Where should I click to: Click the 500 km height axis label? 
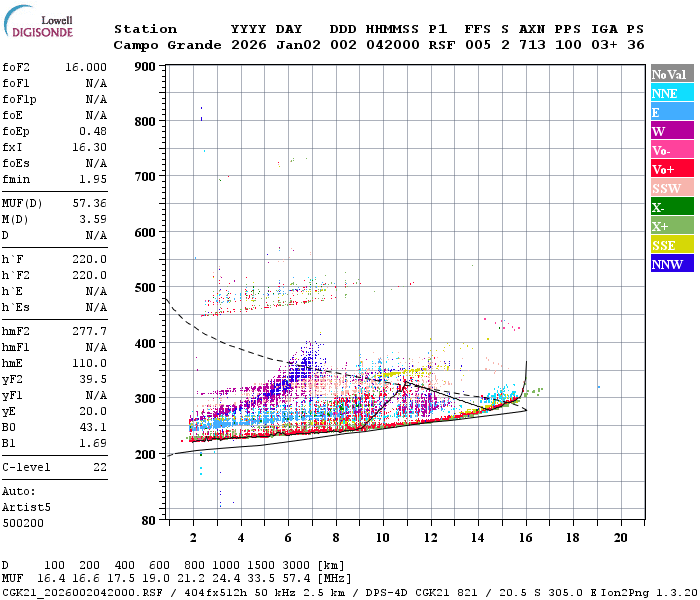coord(145,288)
